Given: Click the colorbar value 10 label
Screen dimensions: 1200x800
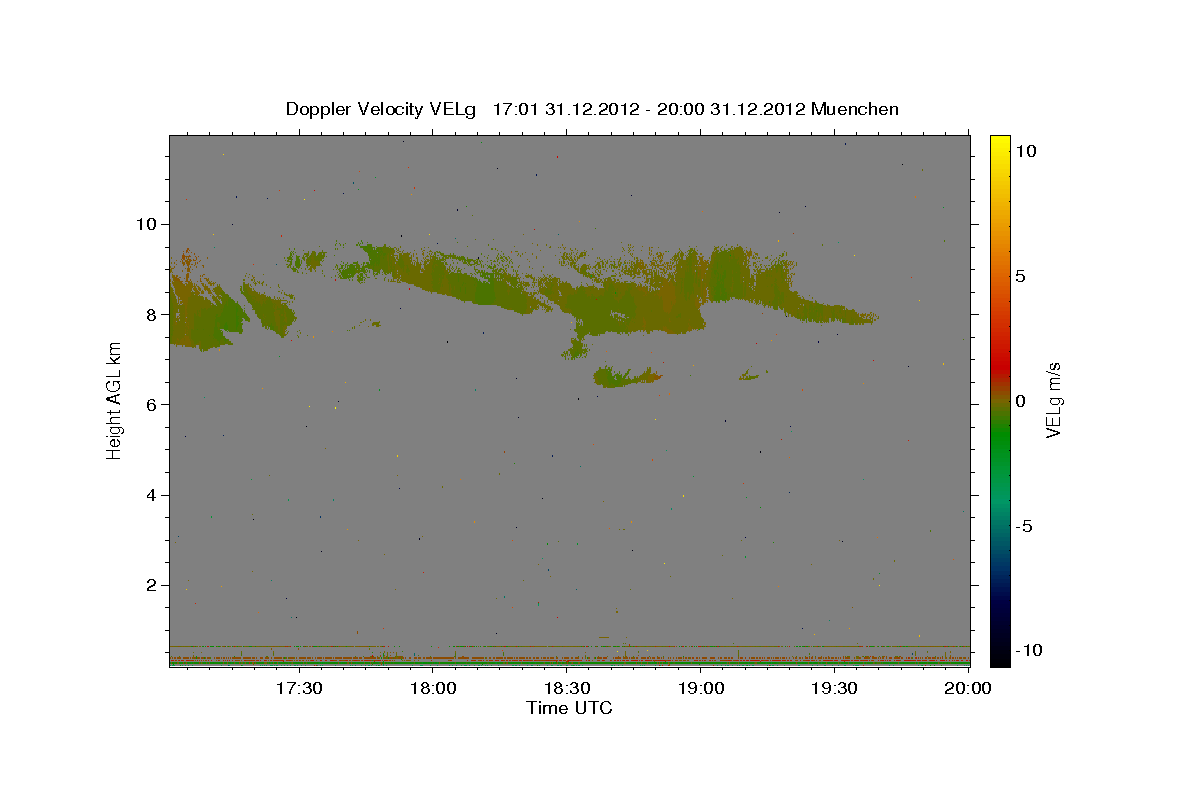Looking at the screenshot, I should [1026, 151].
